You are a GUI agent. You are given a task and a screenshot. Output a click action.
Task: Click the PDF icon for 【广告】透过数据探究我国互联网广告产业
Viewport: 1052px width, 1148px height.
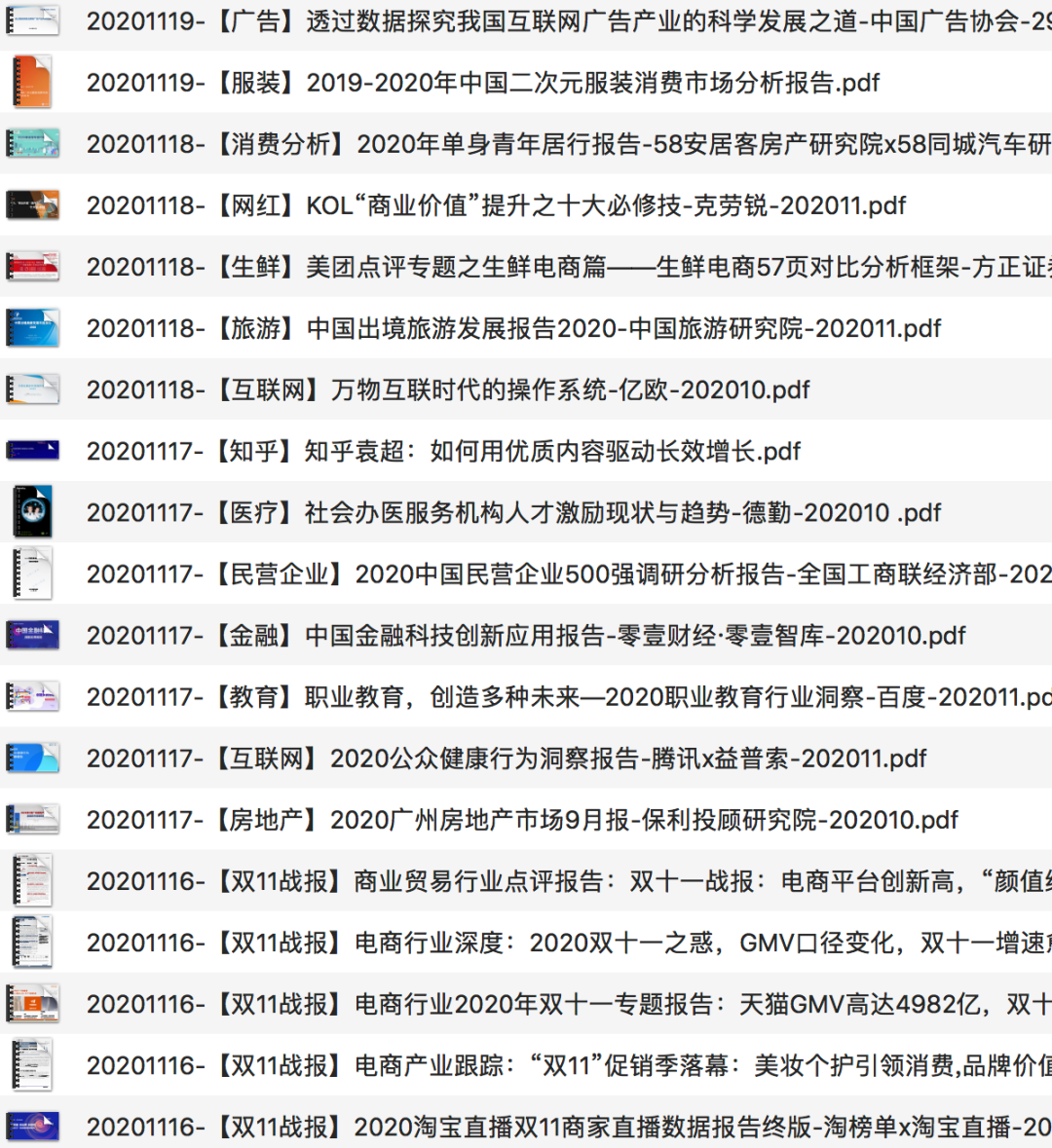click(32, 20)
